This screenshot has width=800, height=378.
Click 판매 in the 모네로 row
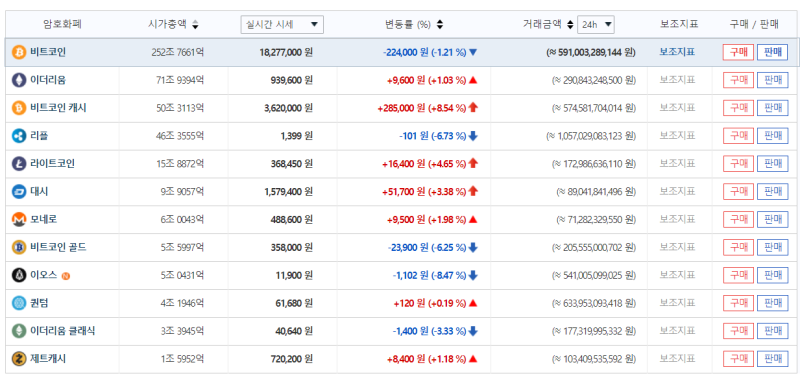click(x=772, y=220)
